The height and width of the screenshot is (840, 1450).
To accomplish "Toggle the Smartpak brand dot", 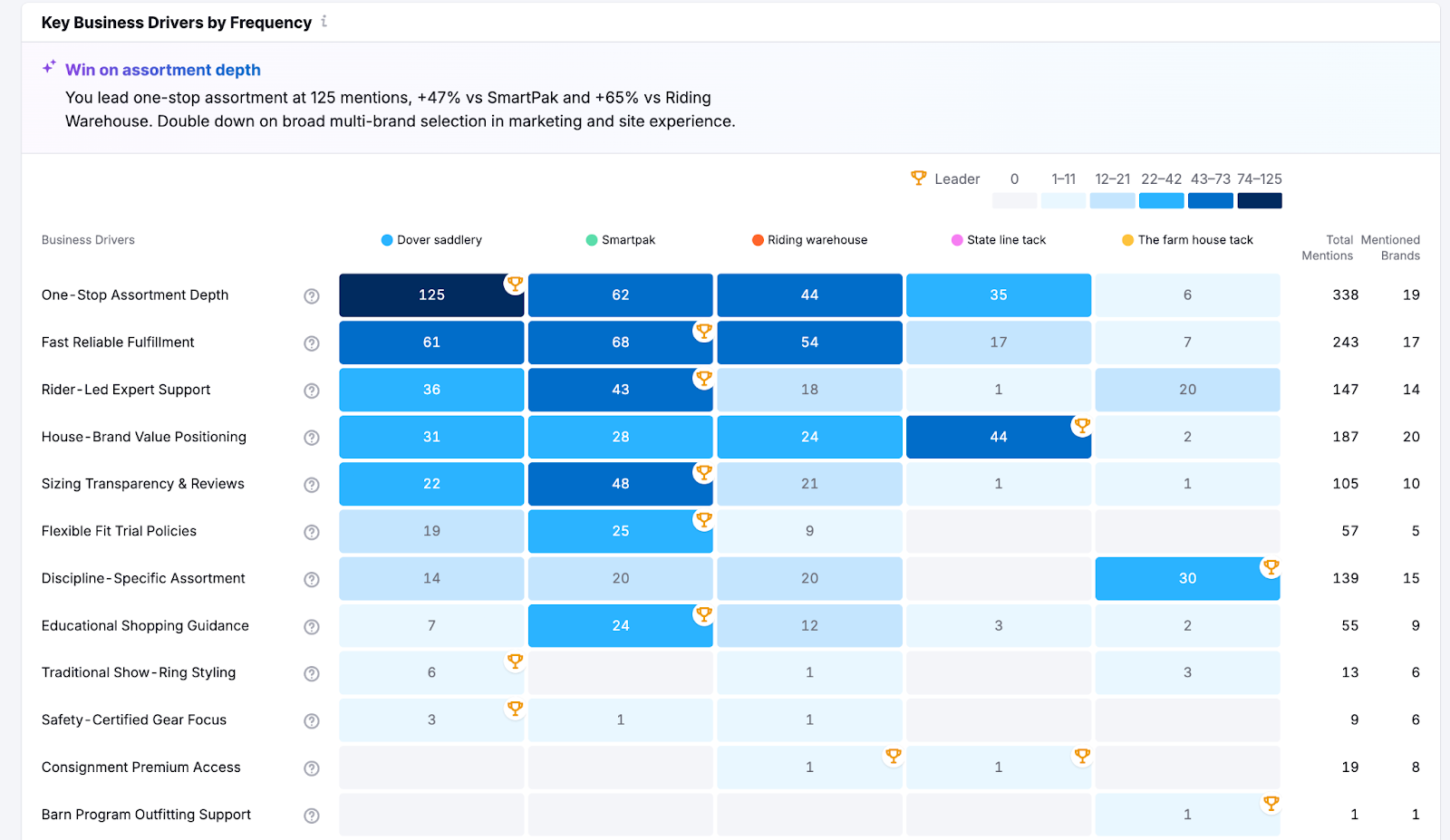I will coord(591,239).
